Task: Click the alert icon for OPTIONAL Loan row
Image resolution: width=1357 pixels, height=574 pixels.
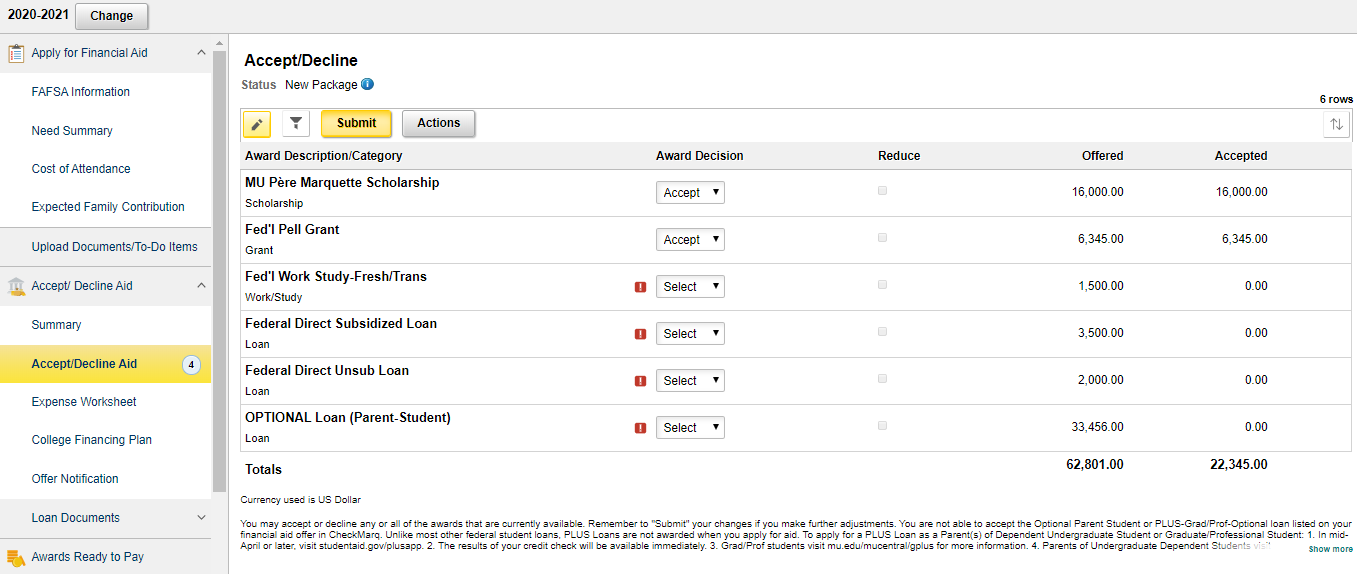Action: click(640, 428)
